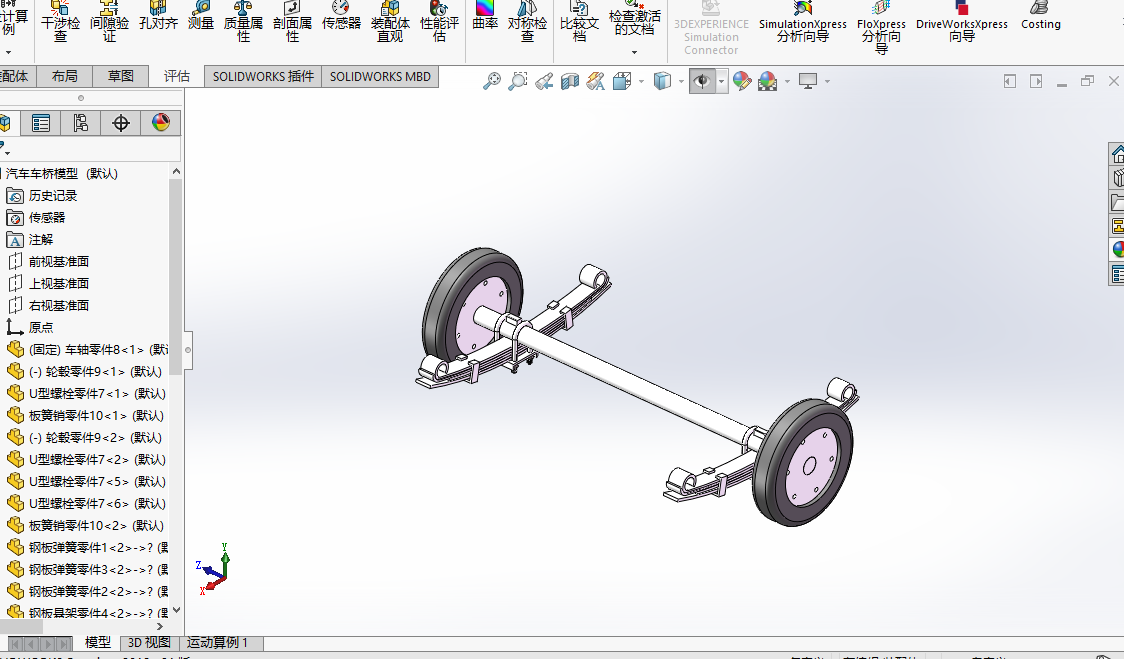
Task: Open the 间隙验证 clearance verification tool
Action: coord(109,22)
